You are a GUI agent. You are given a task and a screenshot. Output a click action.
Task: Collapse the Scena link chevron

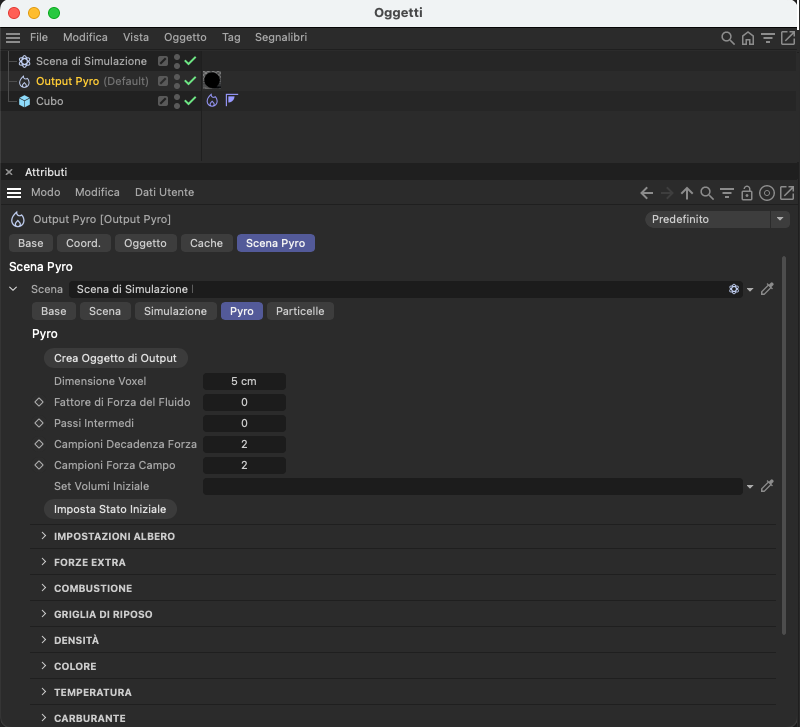click(13, 289)
